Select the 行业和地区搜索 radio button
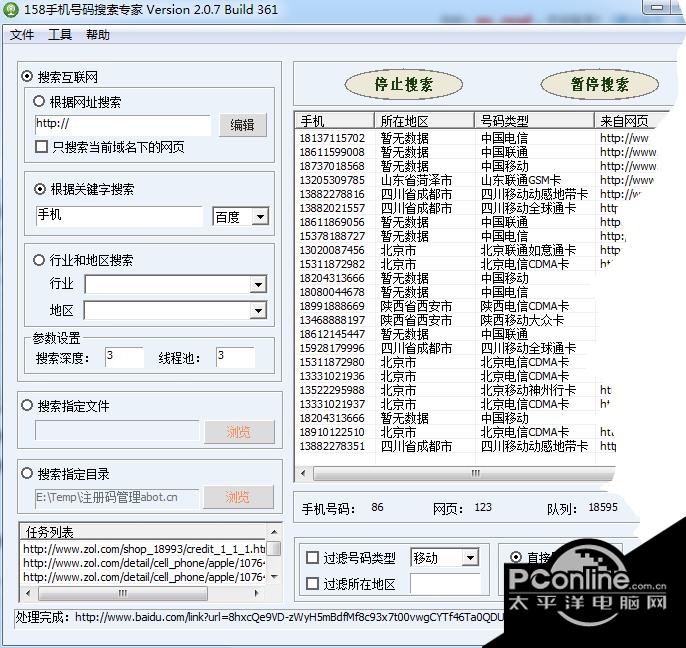 38,260
